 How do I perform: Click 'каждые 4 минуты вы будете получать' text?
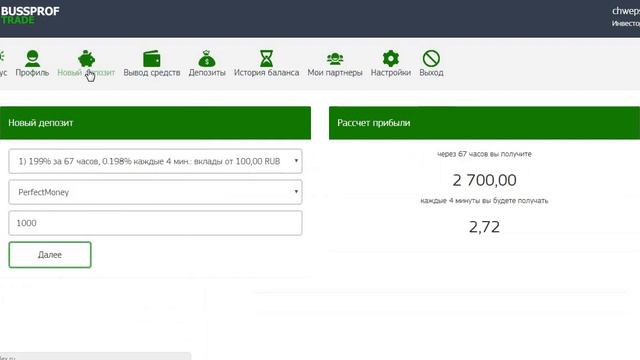[484, 201]
